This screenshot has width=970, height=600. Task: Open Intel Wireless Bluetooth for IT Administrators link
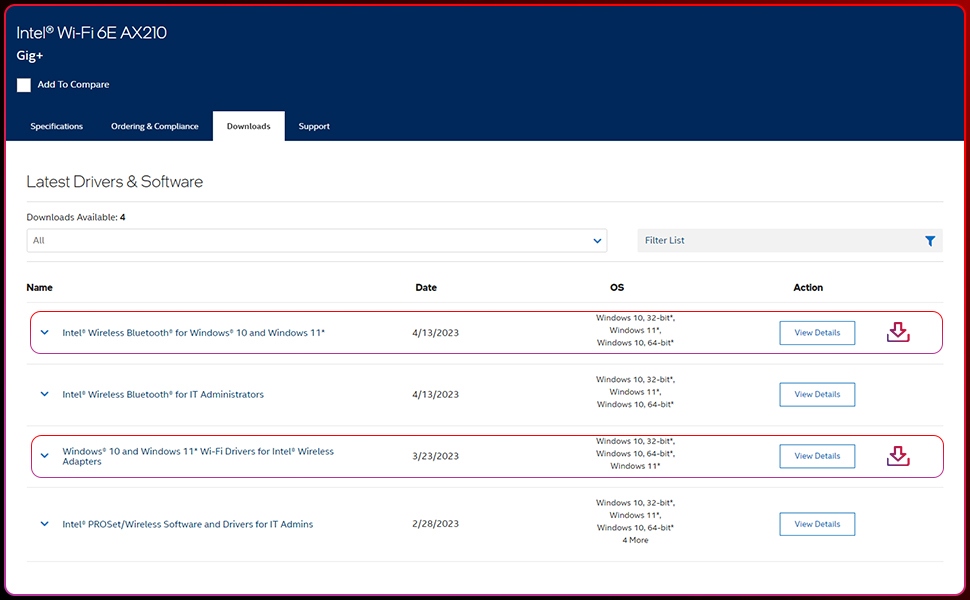[x=163, y=395]
